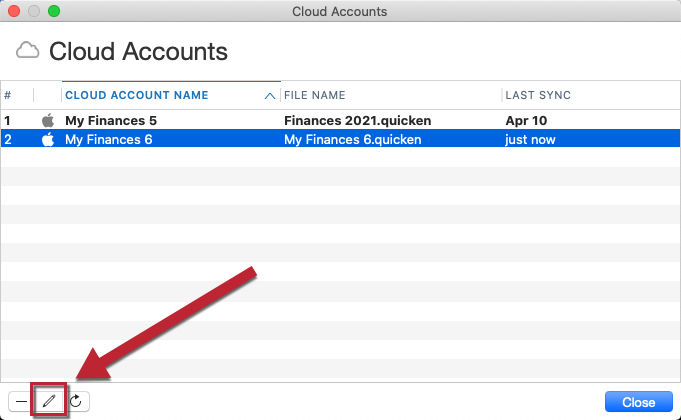The height and width of the screenshot is (420, 681).
Task: Click the My Finances 6.quicken file name
Action: [x=353, y=139]
